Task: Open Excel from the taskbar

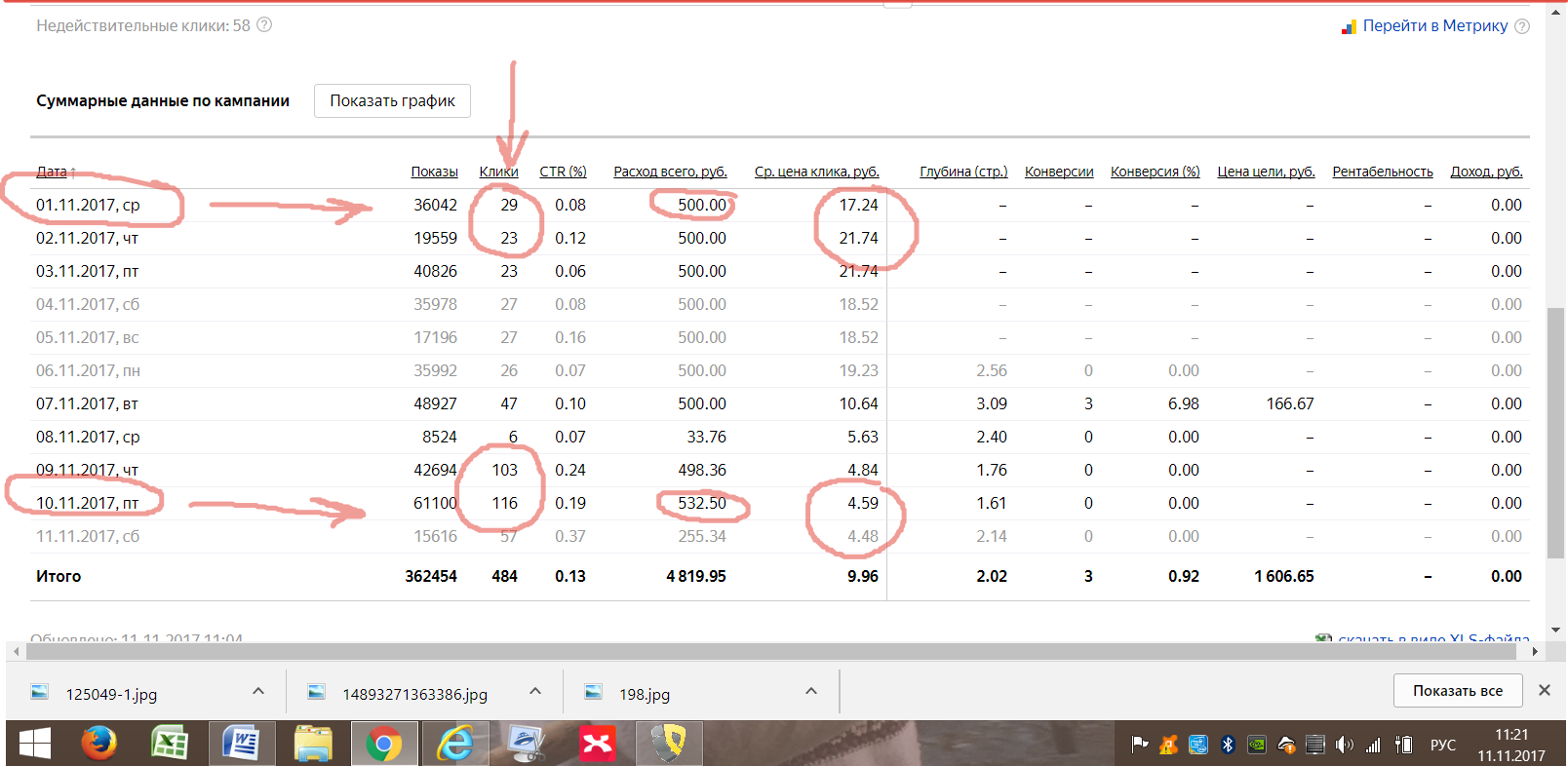Action: 170,745
